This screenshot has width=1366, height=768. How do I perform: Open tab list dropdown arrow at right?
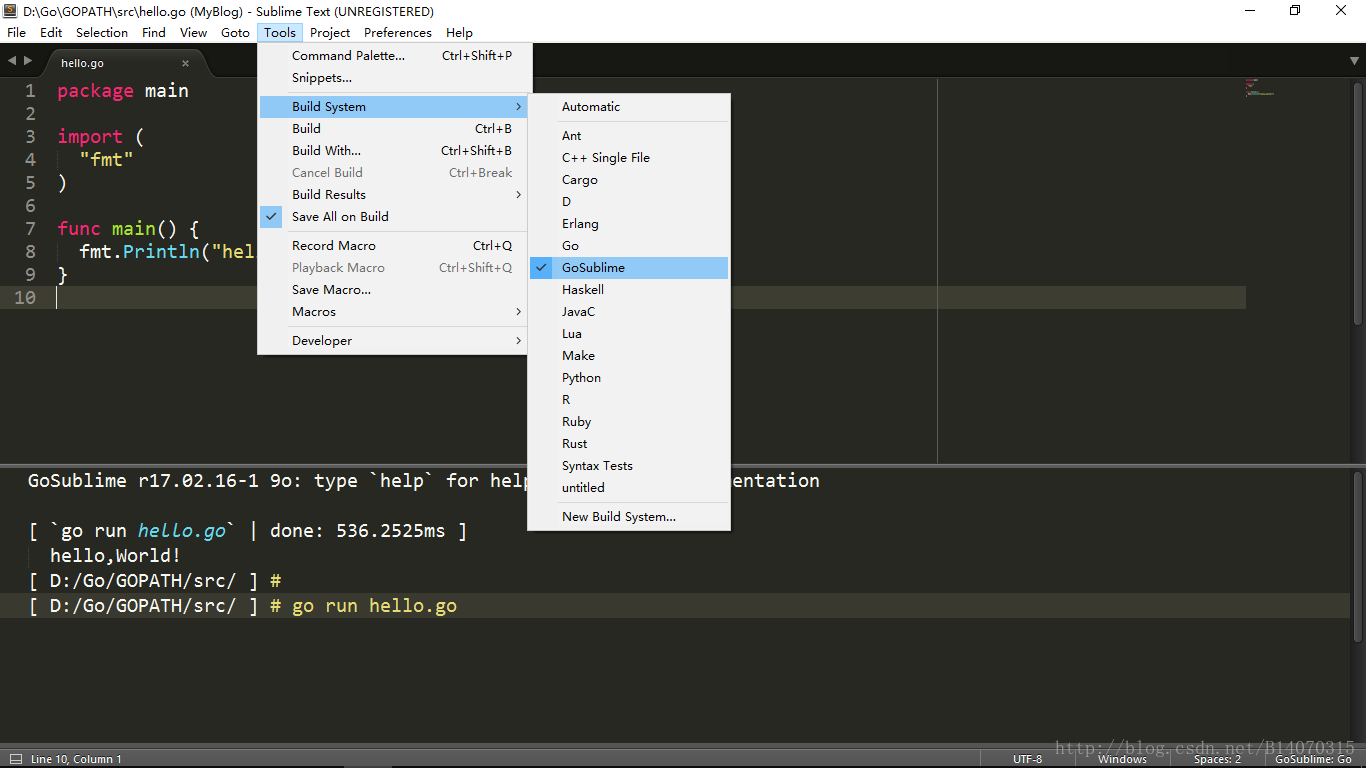pos(1354,61)
